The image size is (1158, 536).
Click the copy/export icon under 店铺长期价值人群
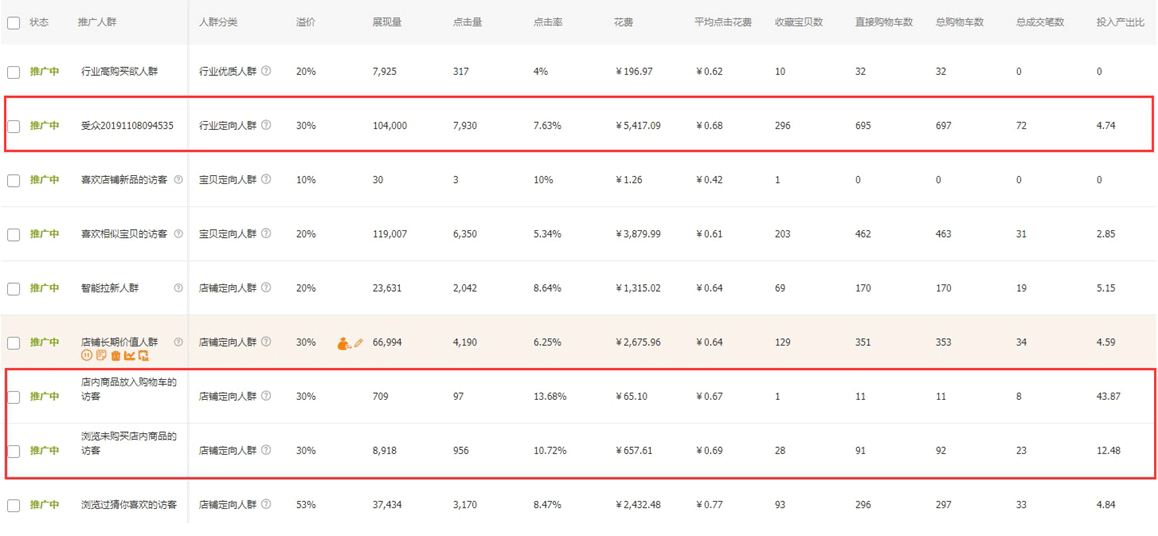[143, 356]
